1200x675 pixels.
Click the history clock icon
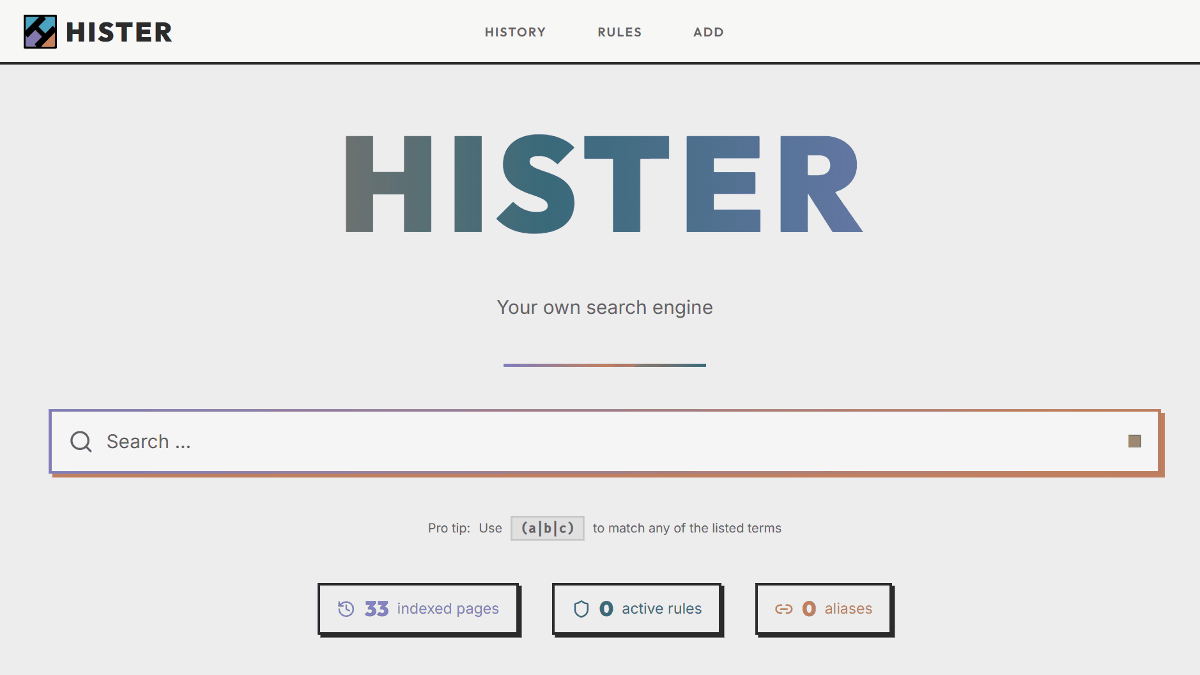click(346, 609)
